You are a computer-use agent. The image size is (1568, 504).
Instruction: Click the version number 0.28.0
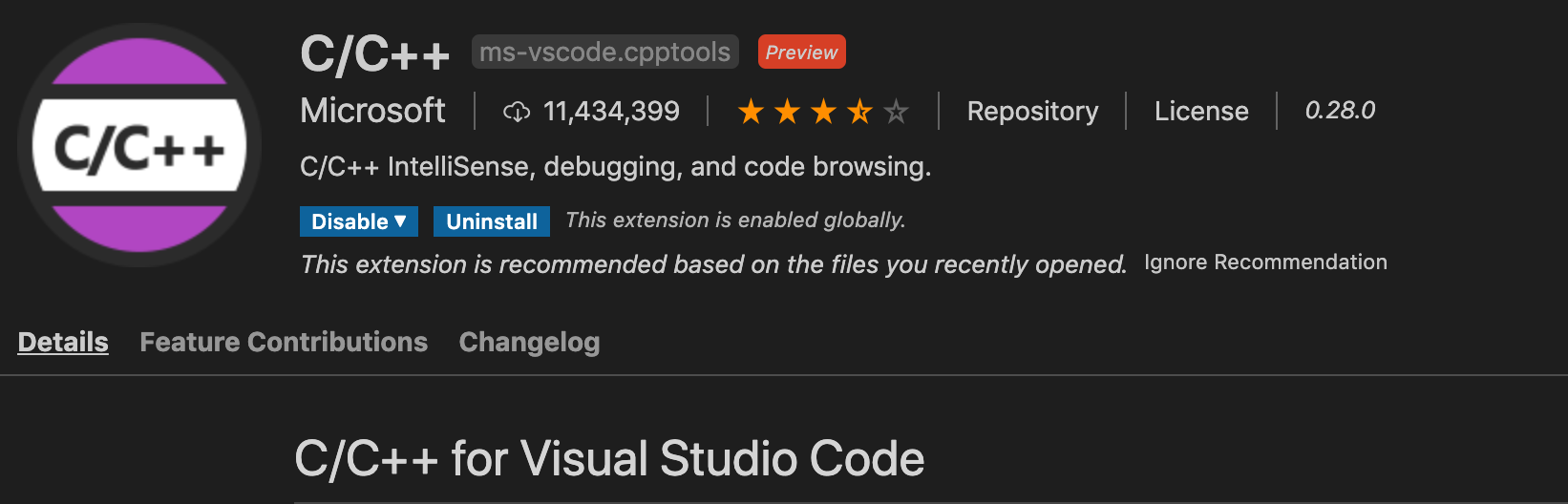(1340, 111)
